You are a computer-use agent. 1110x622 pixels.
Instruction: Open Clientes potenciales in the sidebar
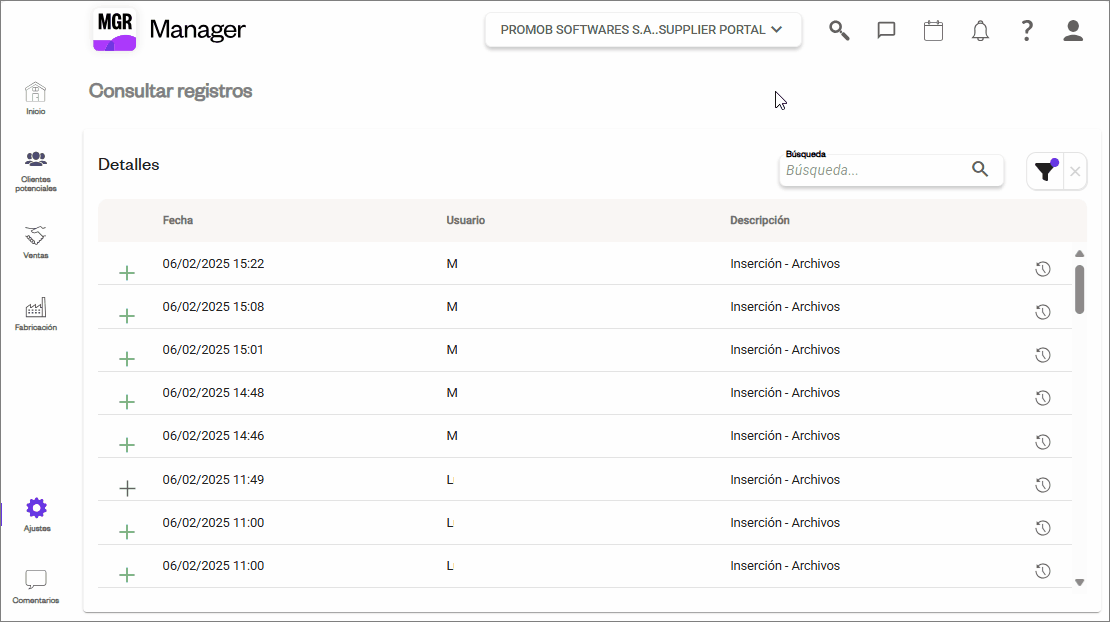coord(36,170)
